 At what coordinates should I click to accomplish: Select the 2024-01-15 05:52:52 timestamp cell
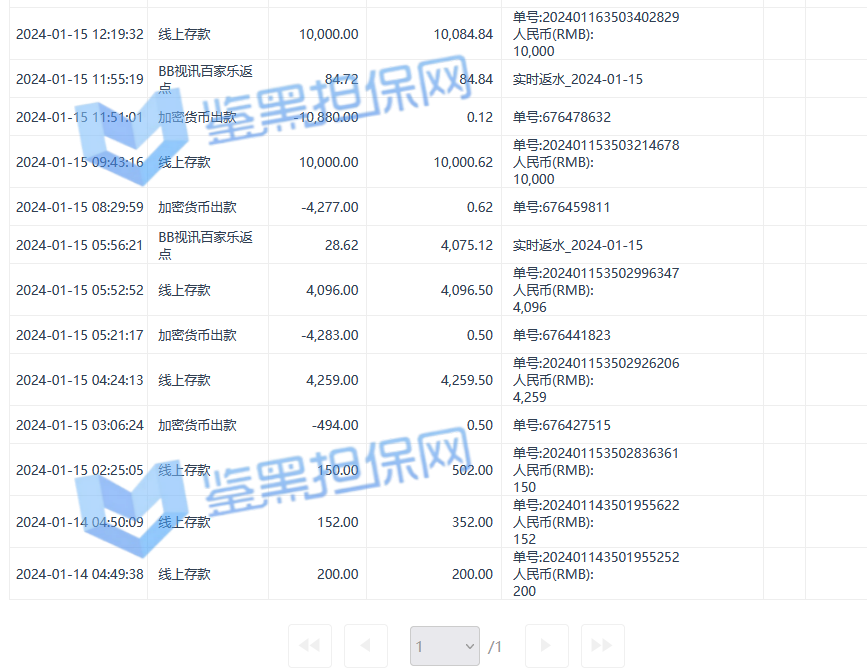[80, 290]
